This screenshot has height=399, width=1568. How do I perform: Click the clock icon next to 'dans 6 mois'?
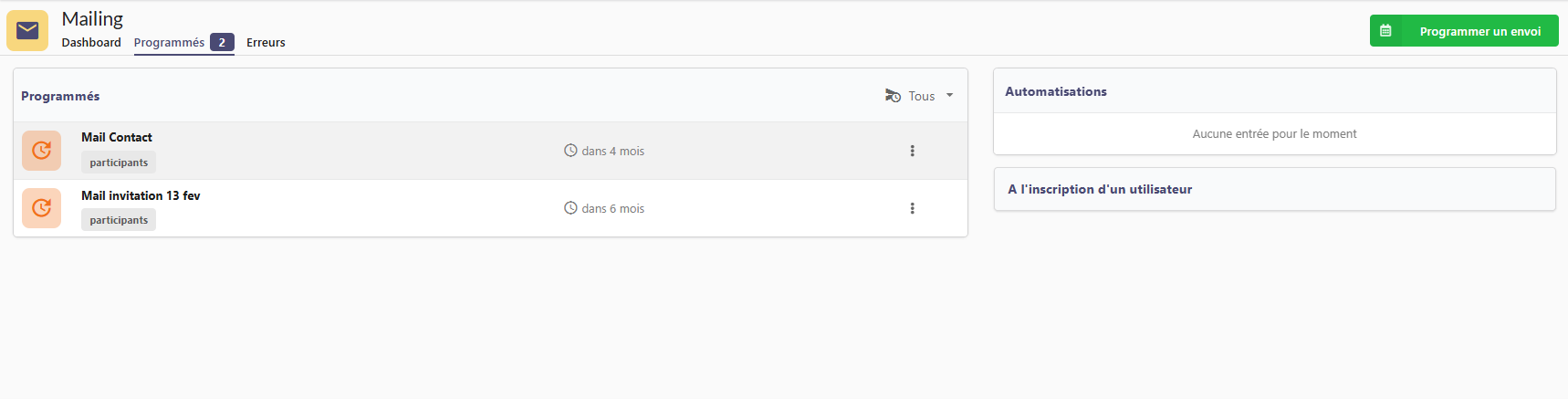click(x=570, y=208)
